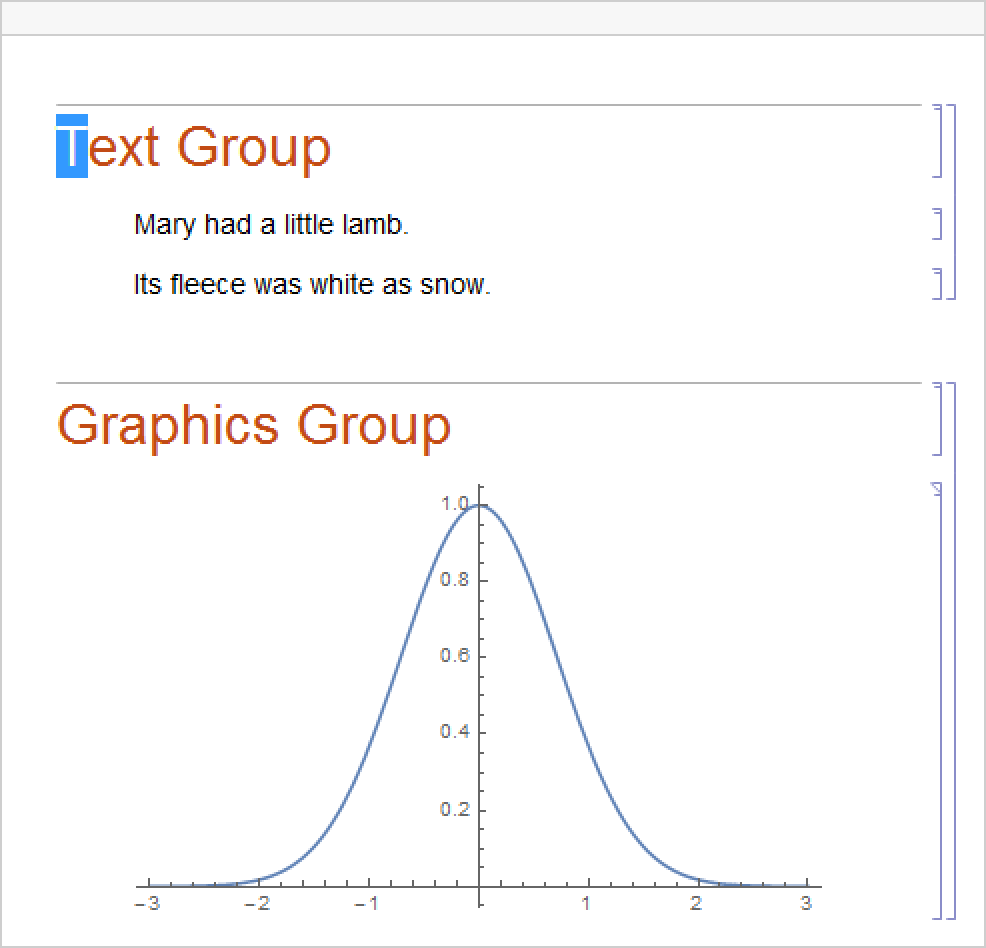The width and height of the screenshot is (986, 948).
Task: Select the "Its fleece was white" cell bracket
Action: click(x=938, y=284)
